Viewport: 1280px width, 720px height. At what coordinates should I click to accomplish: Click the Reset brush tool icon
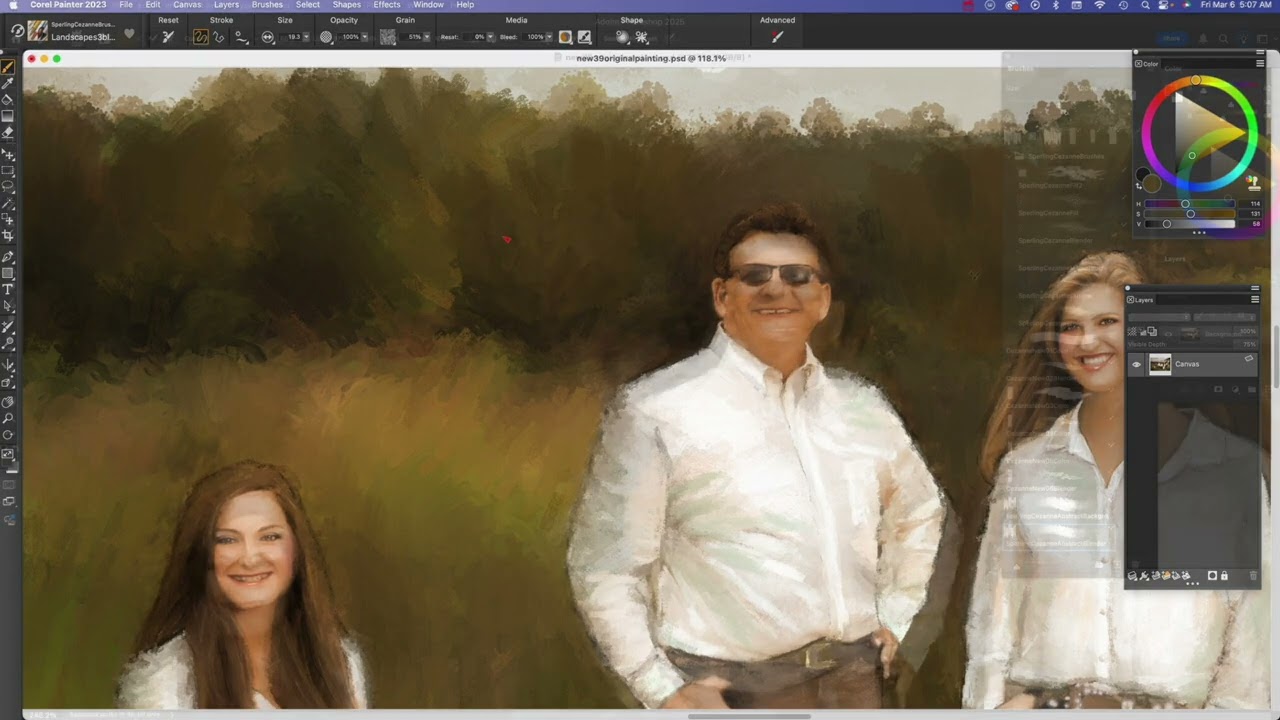click(167, 36)
